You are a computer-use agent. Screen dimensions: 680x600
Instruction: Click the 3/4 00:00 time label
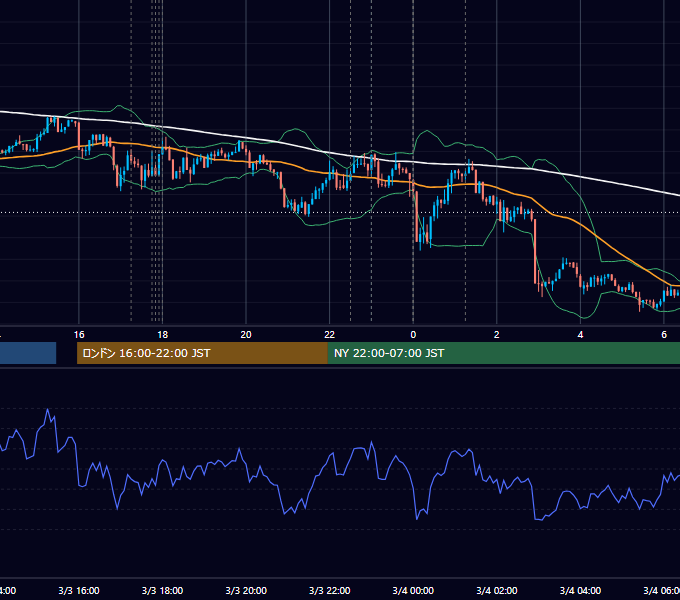click(413, 590)
